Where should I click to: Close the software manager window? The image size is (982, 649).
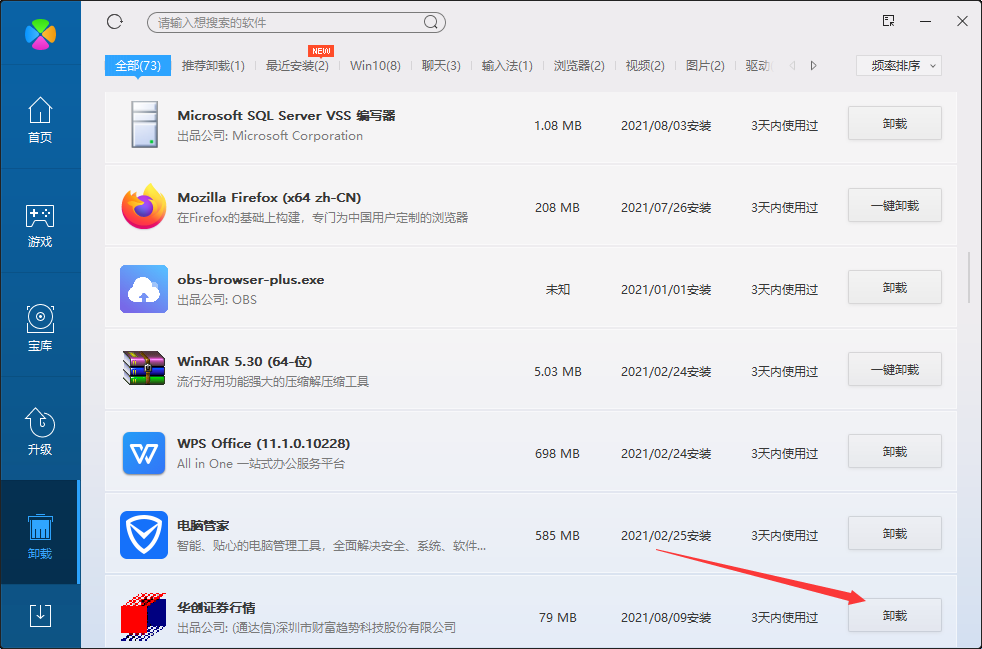click(963, 21)
